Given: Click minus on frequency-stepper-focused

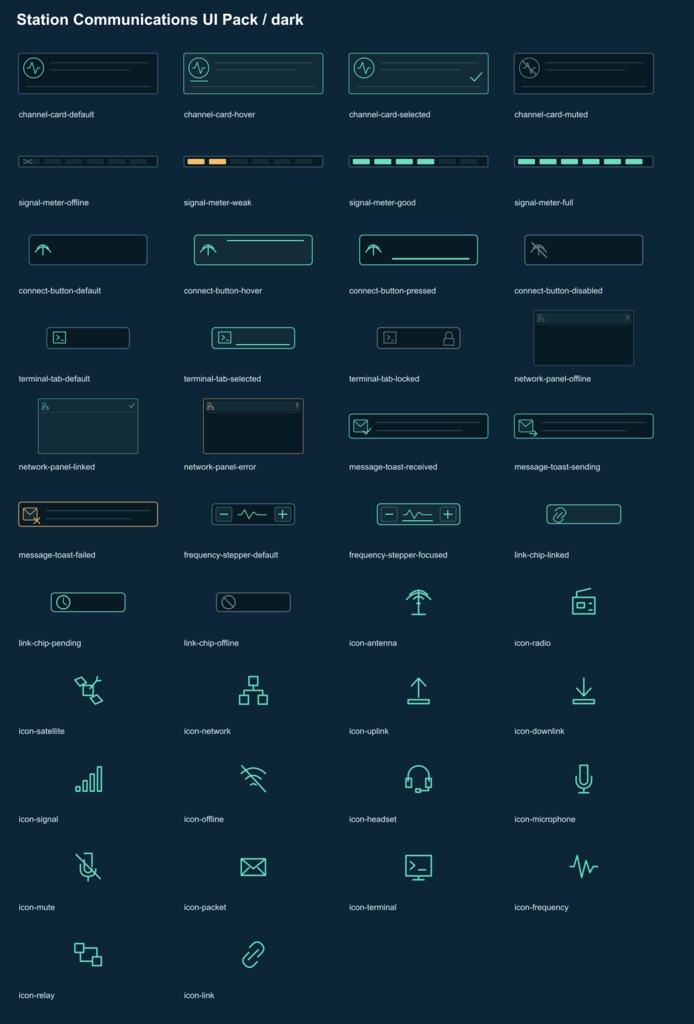Looking at the screenshot, I should tap(389, 515).
